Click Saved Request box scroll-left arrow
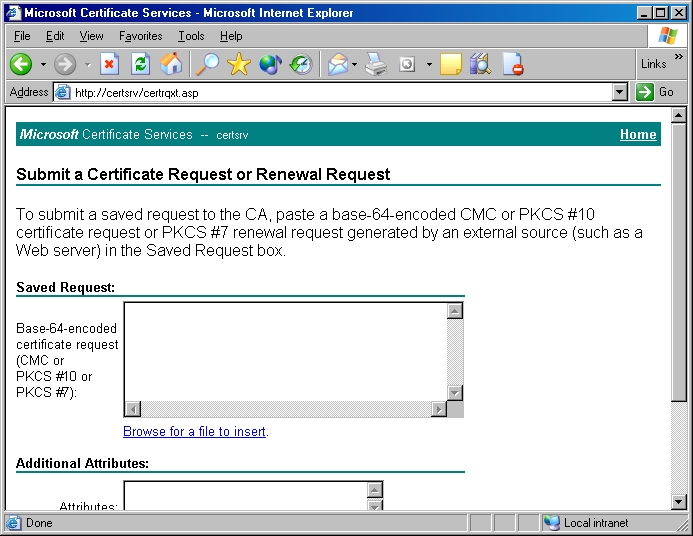The image size is (693, 536). [133, 409]
